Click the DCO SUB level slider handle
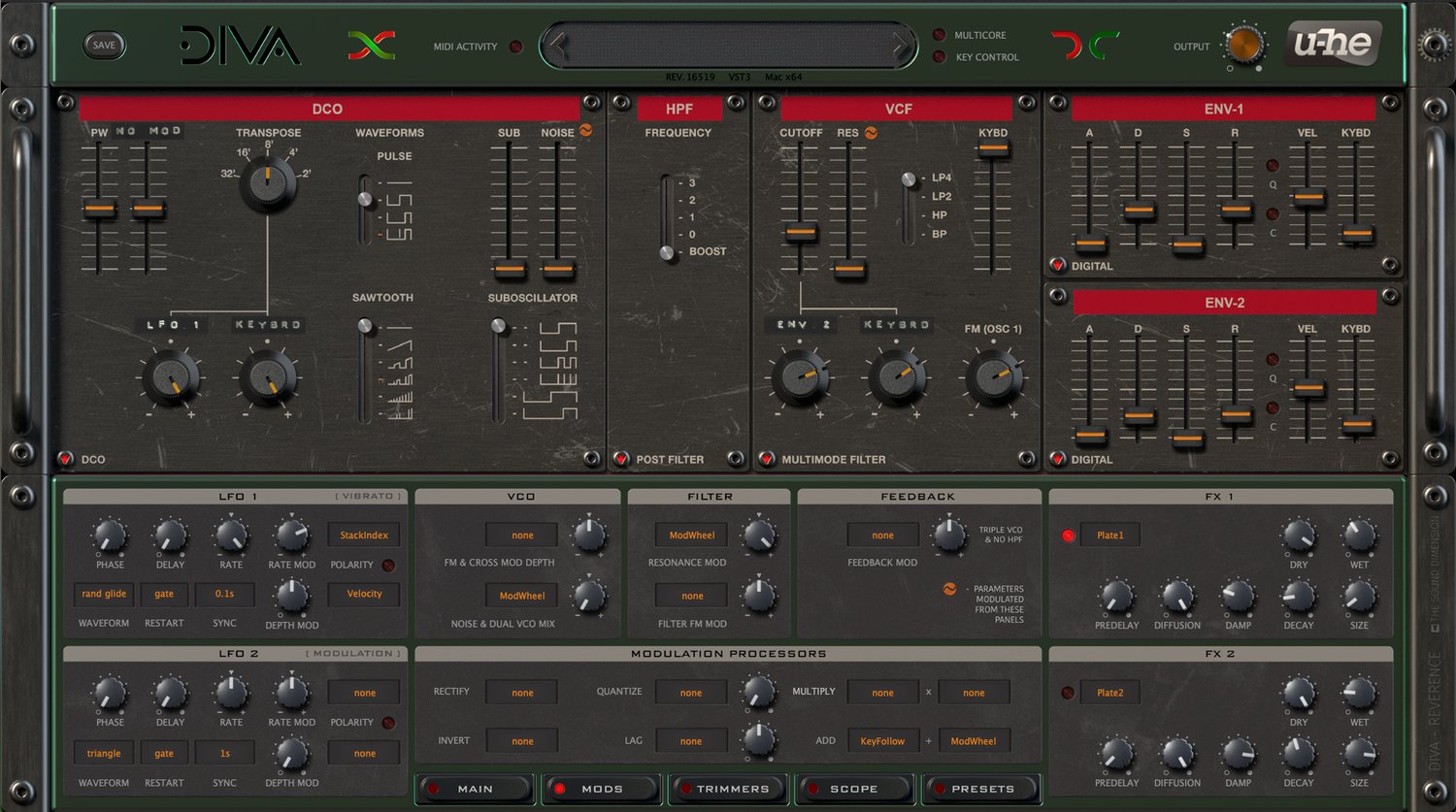1456x812 pixels. tap(510, 269)
